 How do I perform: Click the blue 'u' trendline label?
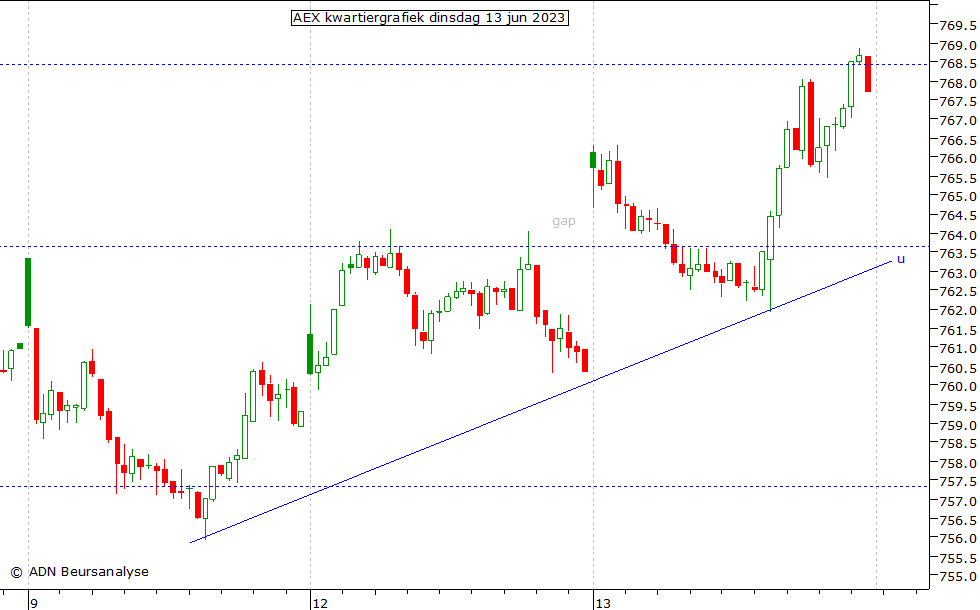click(901, 259)
